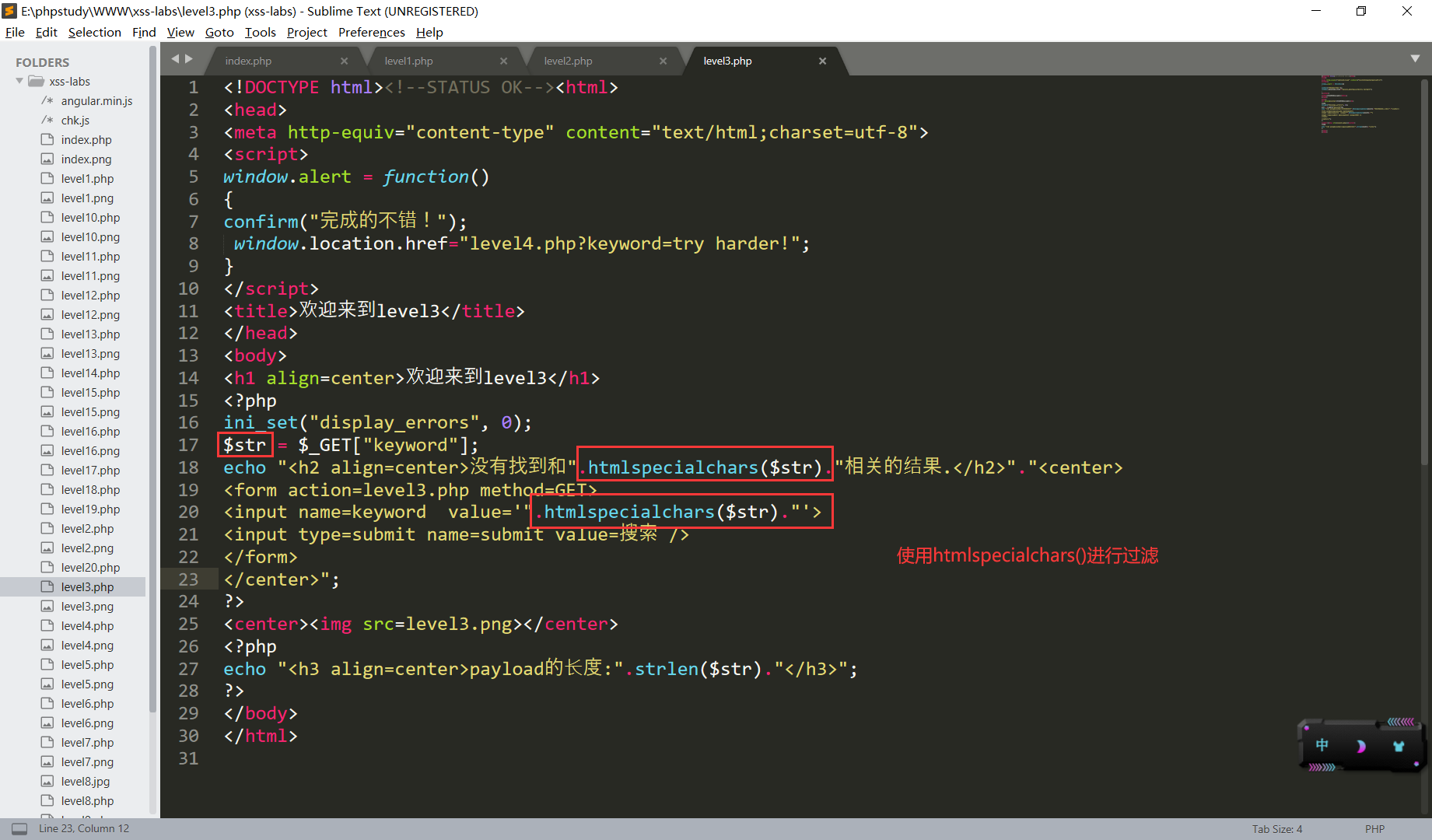The image size is (1432, 840).
Task: Open level8.php from sidebar
Action: [x=87, y=801]
